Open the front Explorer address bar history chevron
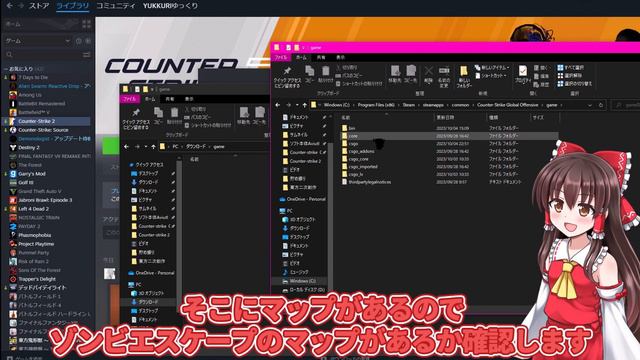The image size is (640, 360). 590,105
